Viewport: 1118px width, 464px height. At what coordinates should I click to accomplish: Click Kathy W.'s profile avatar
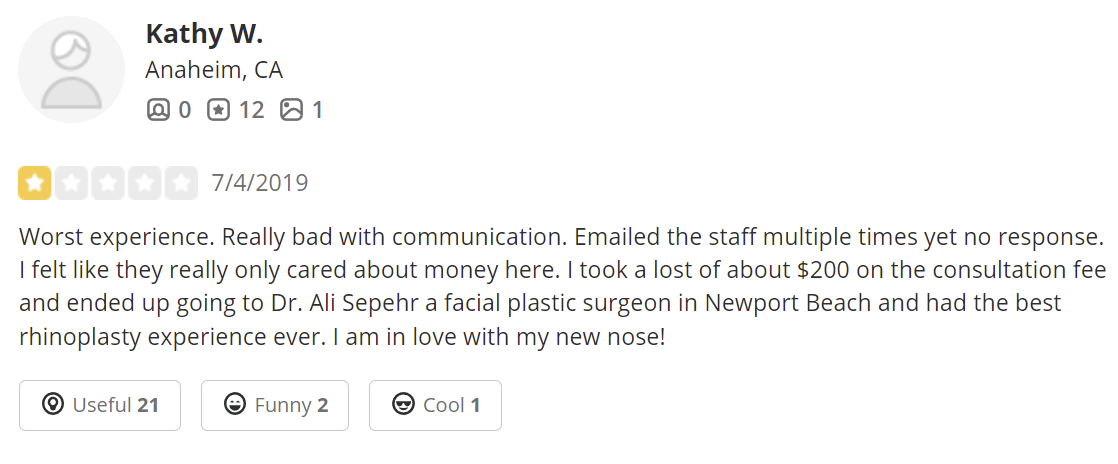[x=72, y=70]
